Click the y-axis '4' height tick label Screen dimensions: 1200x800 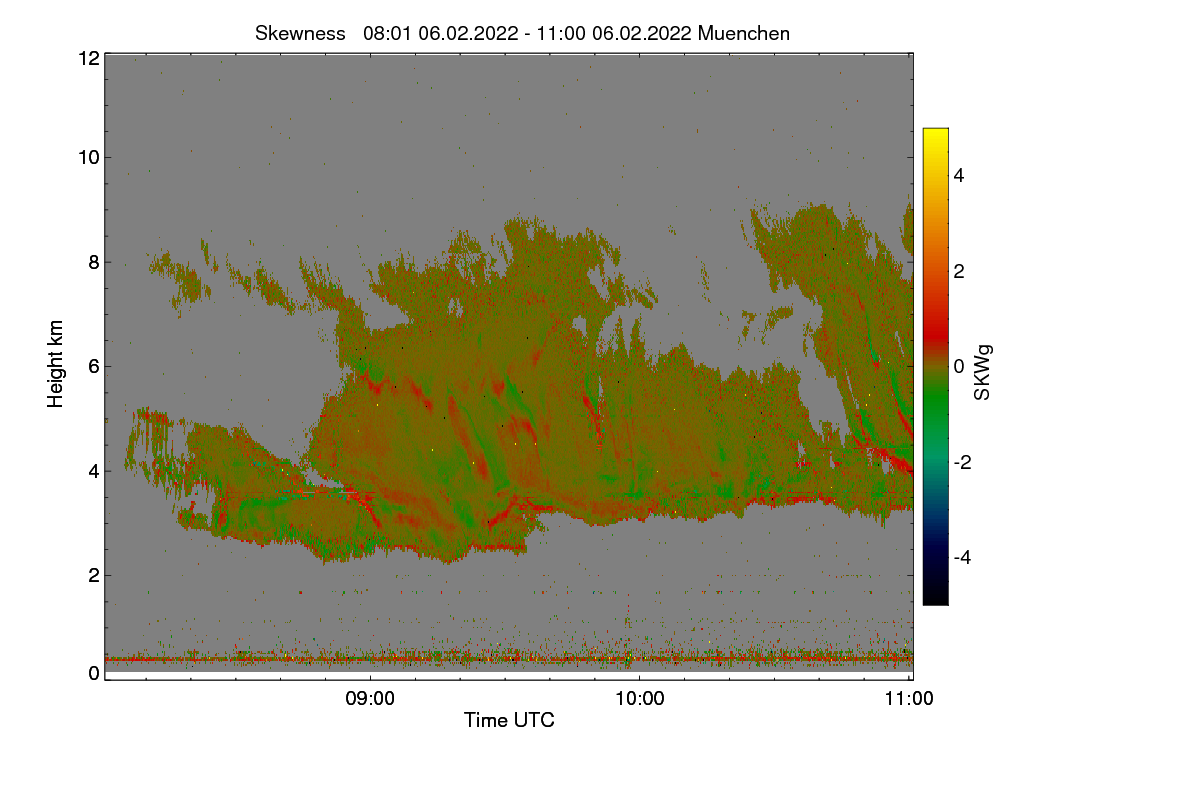94,471
